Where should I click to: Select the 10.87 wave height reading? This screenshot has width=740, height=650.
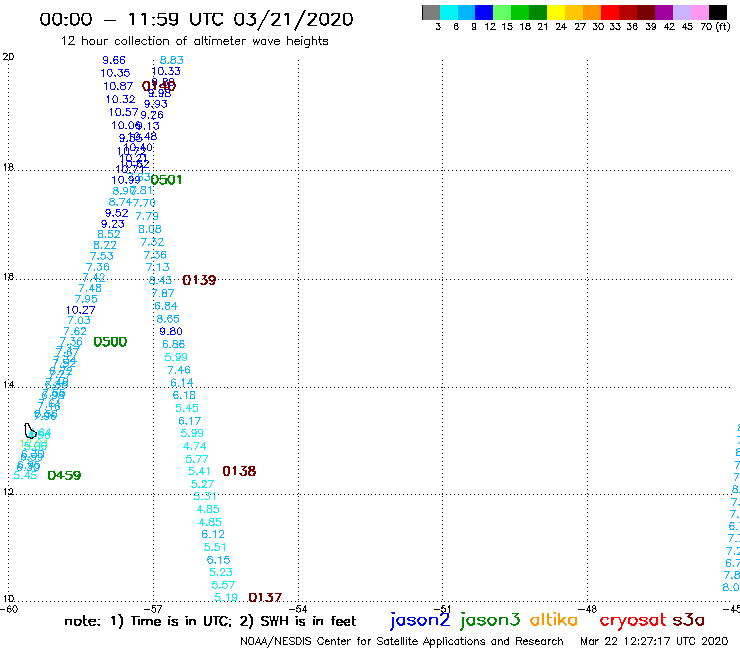[x=118, y=86]
